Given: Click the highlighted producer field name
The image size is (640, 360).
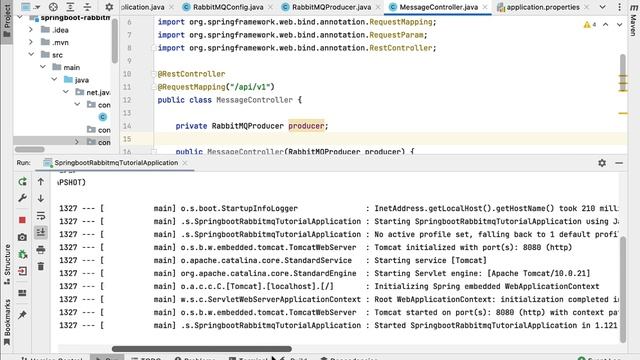Looking at the screenshot, I should [x=306, y=126].
